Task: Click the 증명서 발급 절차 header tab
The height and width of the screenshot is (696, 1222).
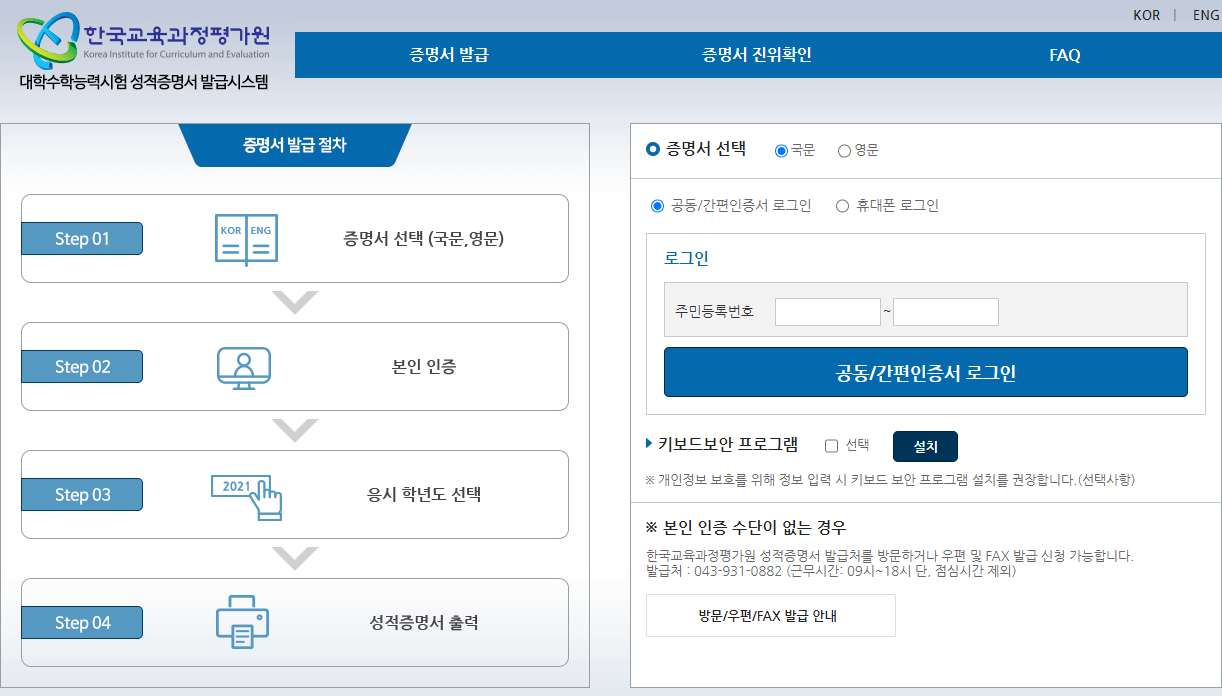Action: click(293, 145)
